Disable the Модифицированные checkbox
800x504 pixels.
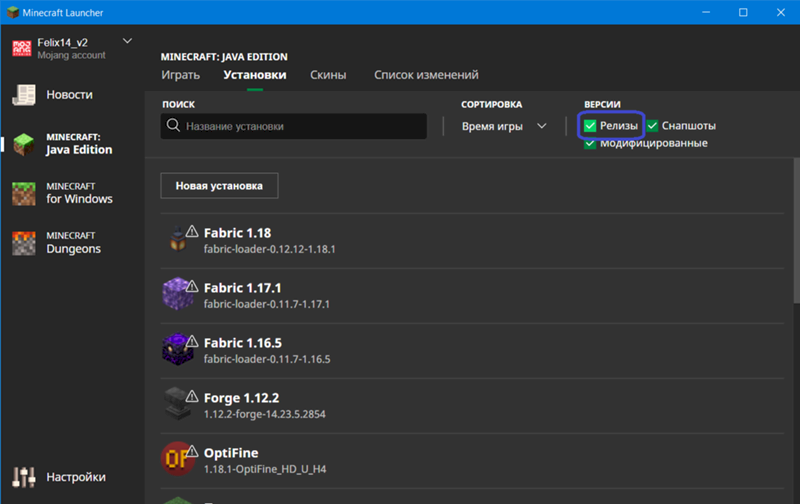point(591,143)
